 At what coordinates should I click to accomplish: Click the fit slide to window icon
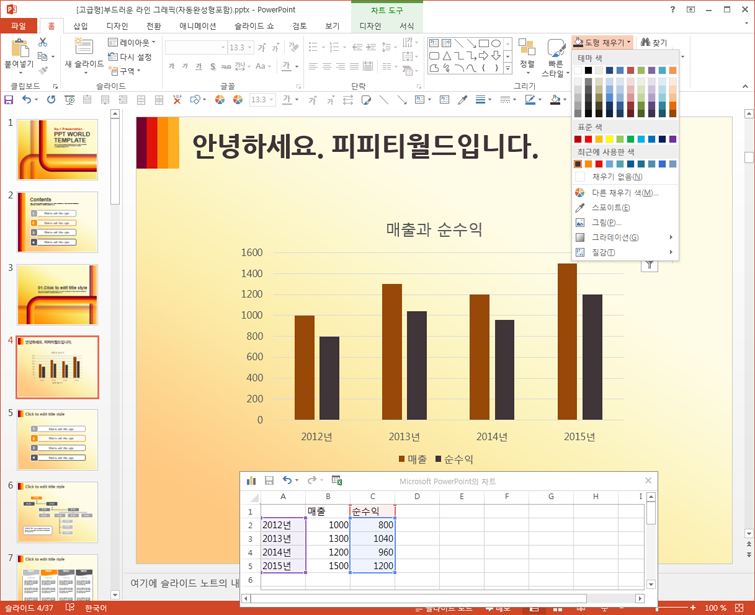tap(739, 608)
